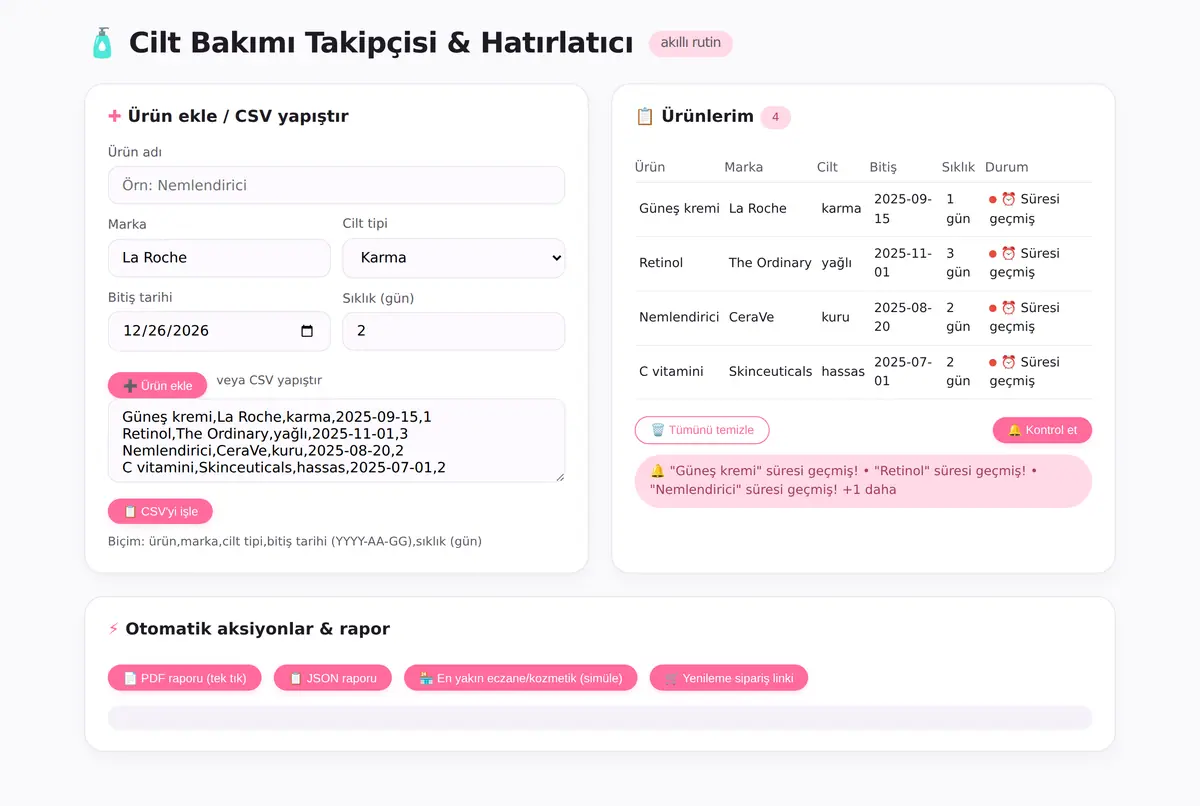Click the 'akıllı rutin' badge
The image size is (1200, 806).
point(691,43)
